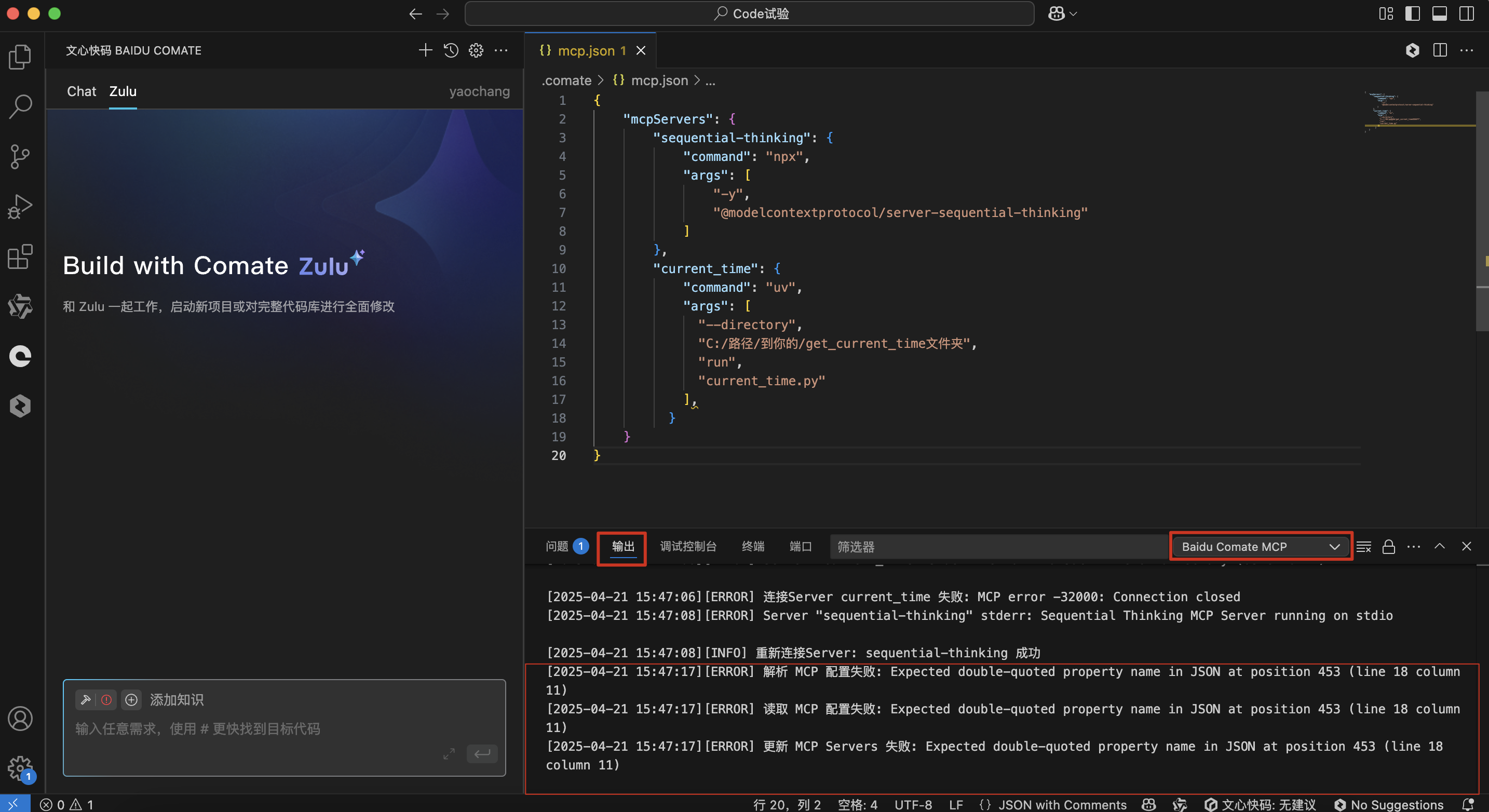Close the bottom panel
The image size is (1489, 812).
coord(1467,546)
